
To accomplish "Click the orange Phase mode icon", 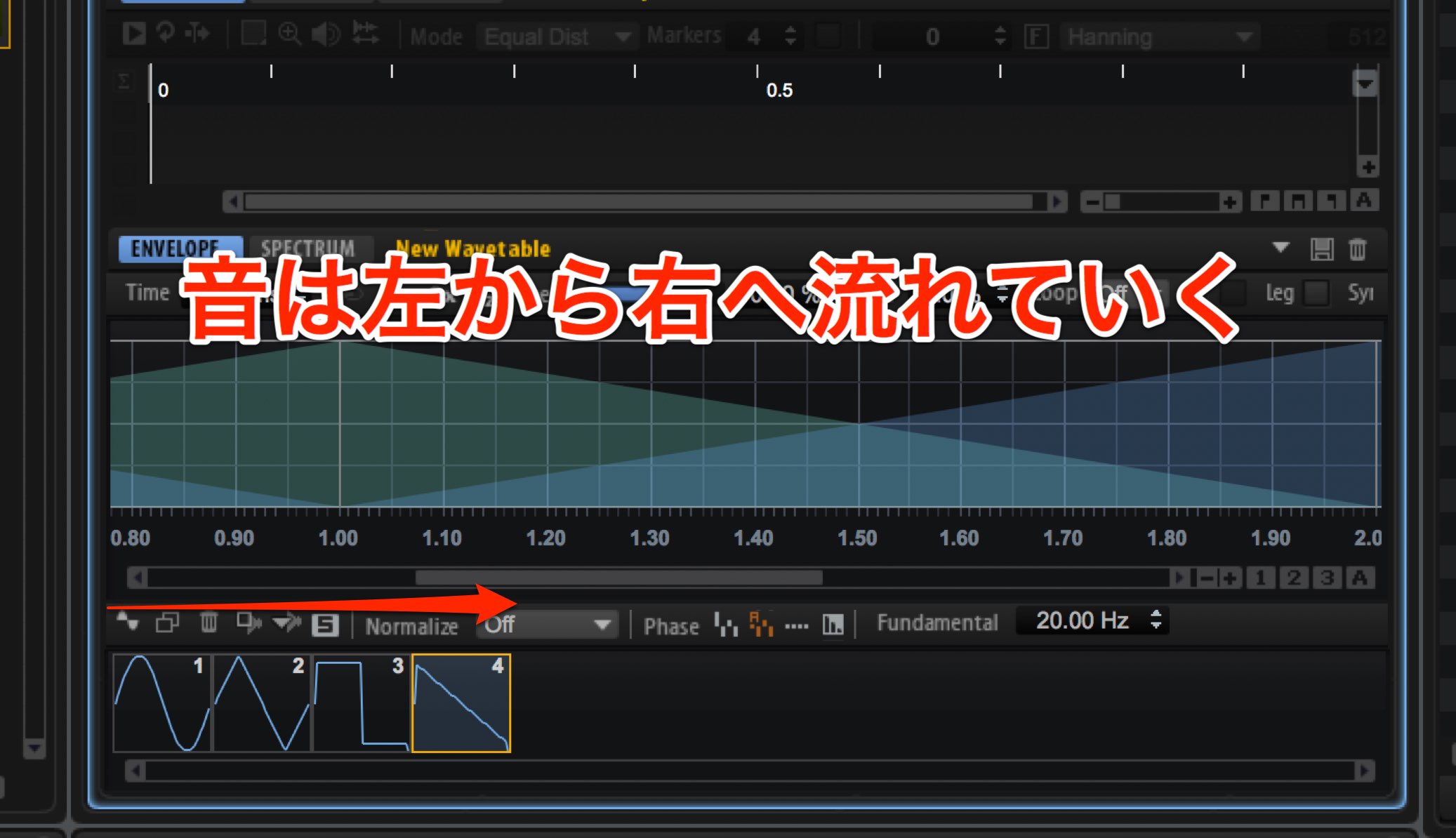I will [761, 624].
